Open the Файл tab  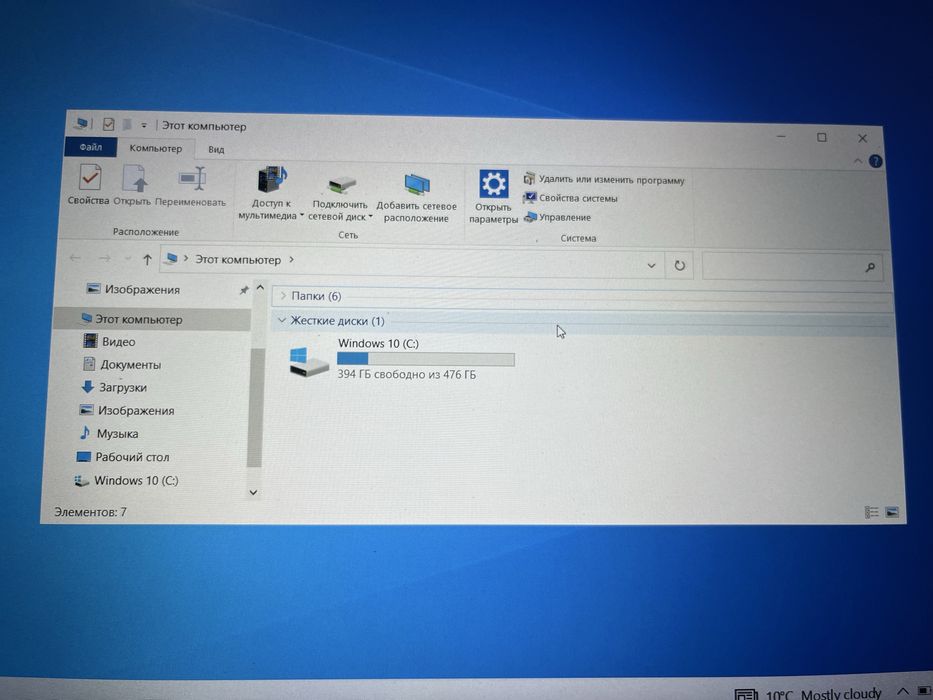90,147
